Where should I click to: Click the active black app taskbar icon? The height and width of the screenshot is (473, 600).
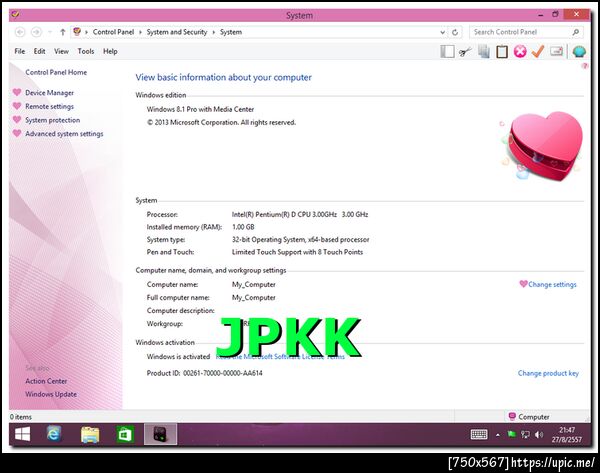click(x=160, y=434)
